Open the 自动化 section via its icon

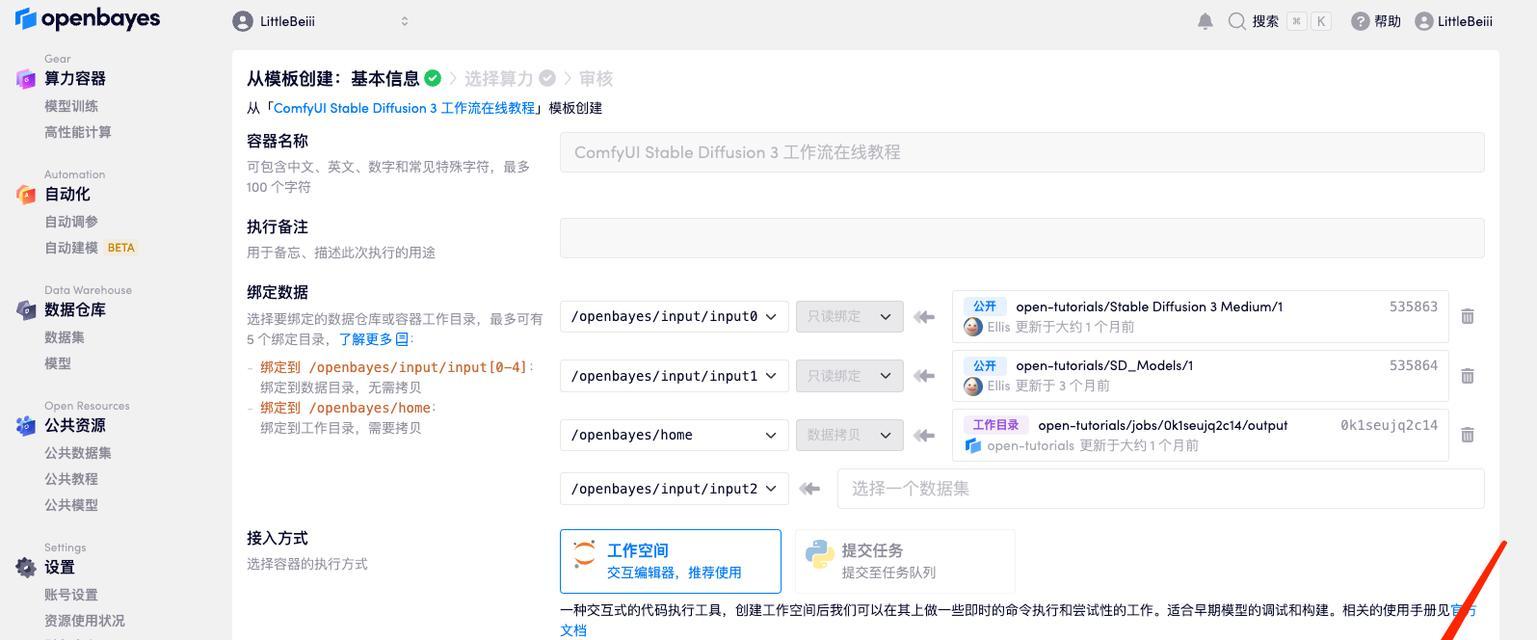(26, 194)
